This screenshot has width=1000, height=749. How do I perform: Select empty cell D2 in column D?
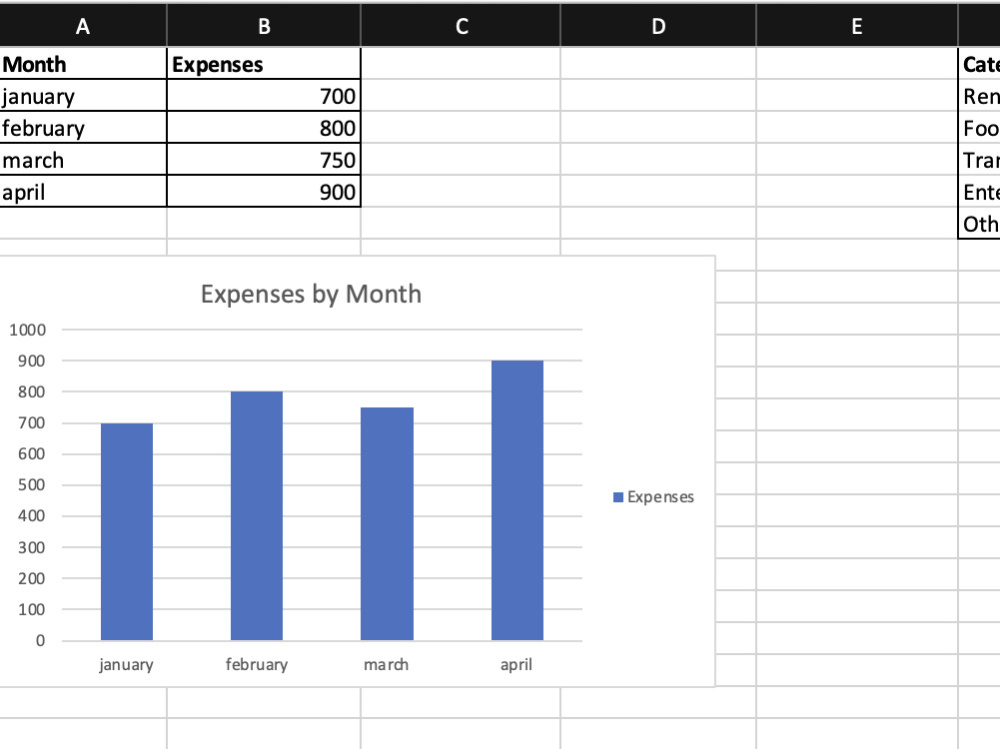coord(658,96)
